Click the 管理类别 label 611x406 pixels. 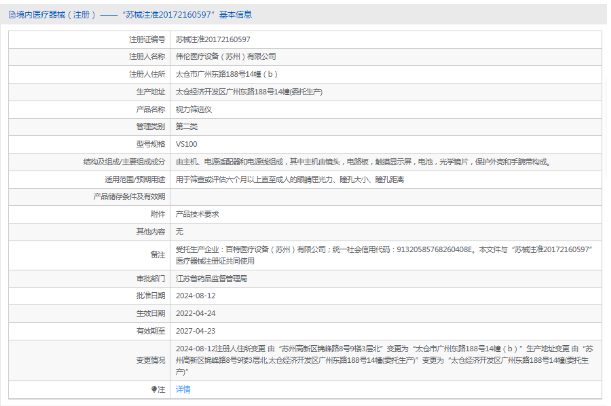click(150, 127)
